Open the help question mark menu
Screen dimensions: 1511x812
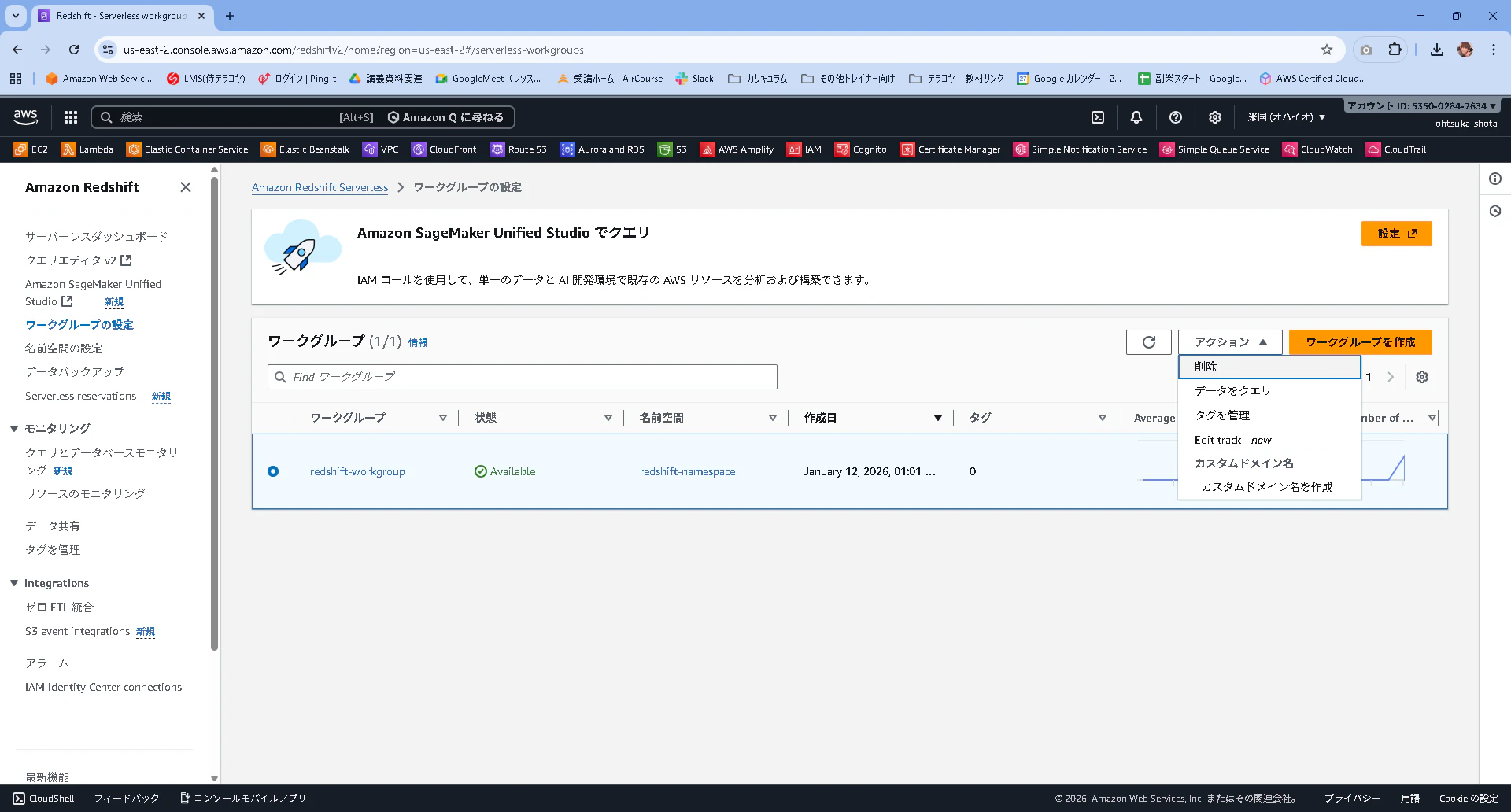1176,117
